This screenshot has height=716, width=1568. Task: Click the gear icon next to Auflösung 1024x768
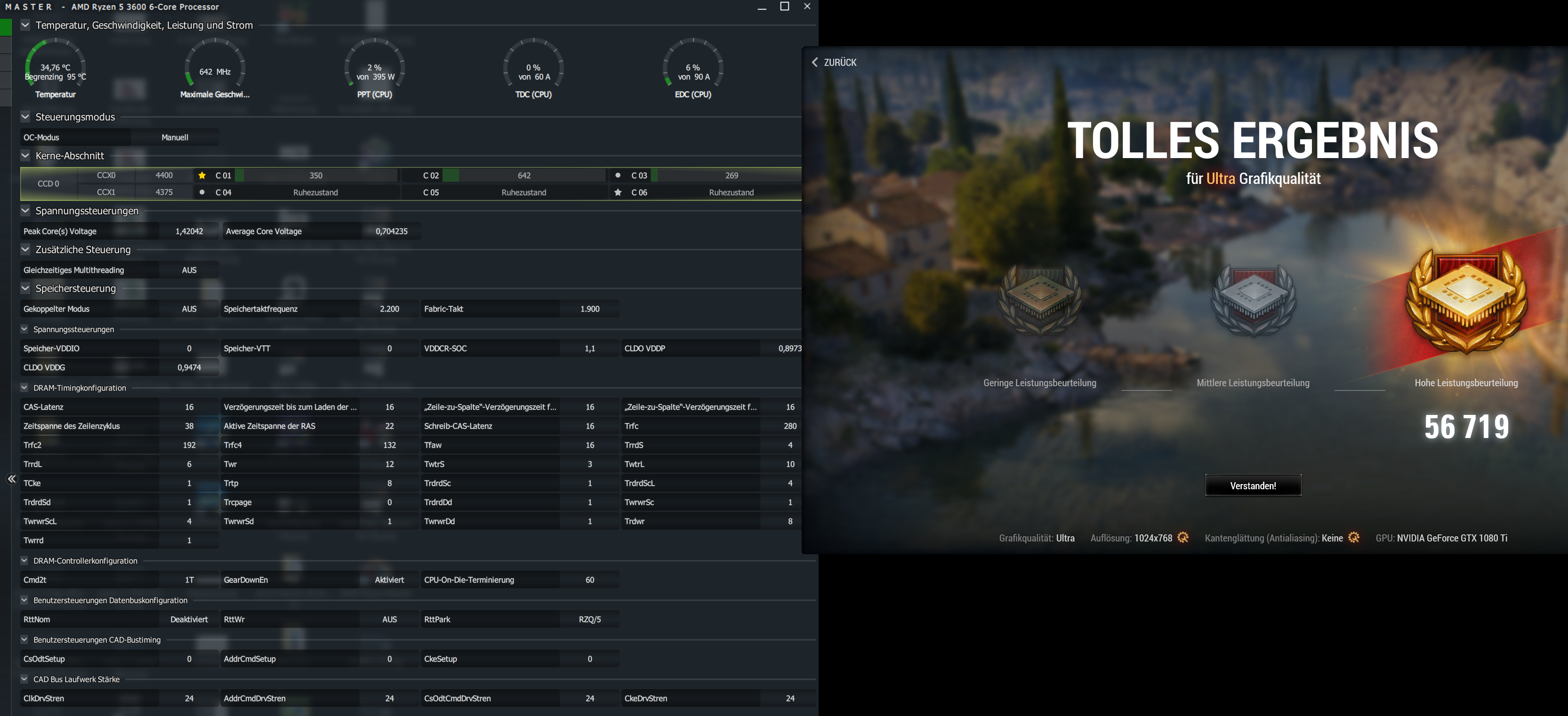(1182, 538)
